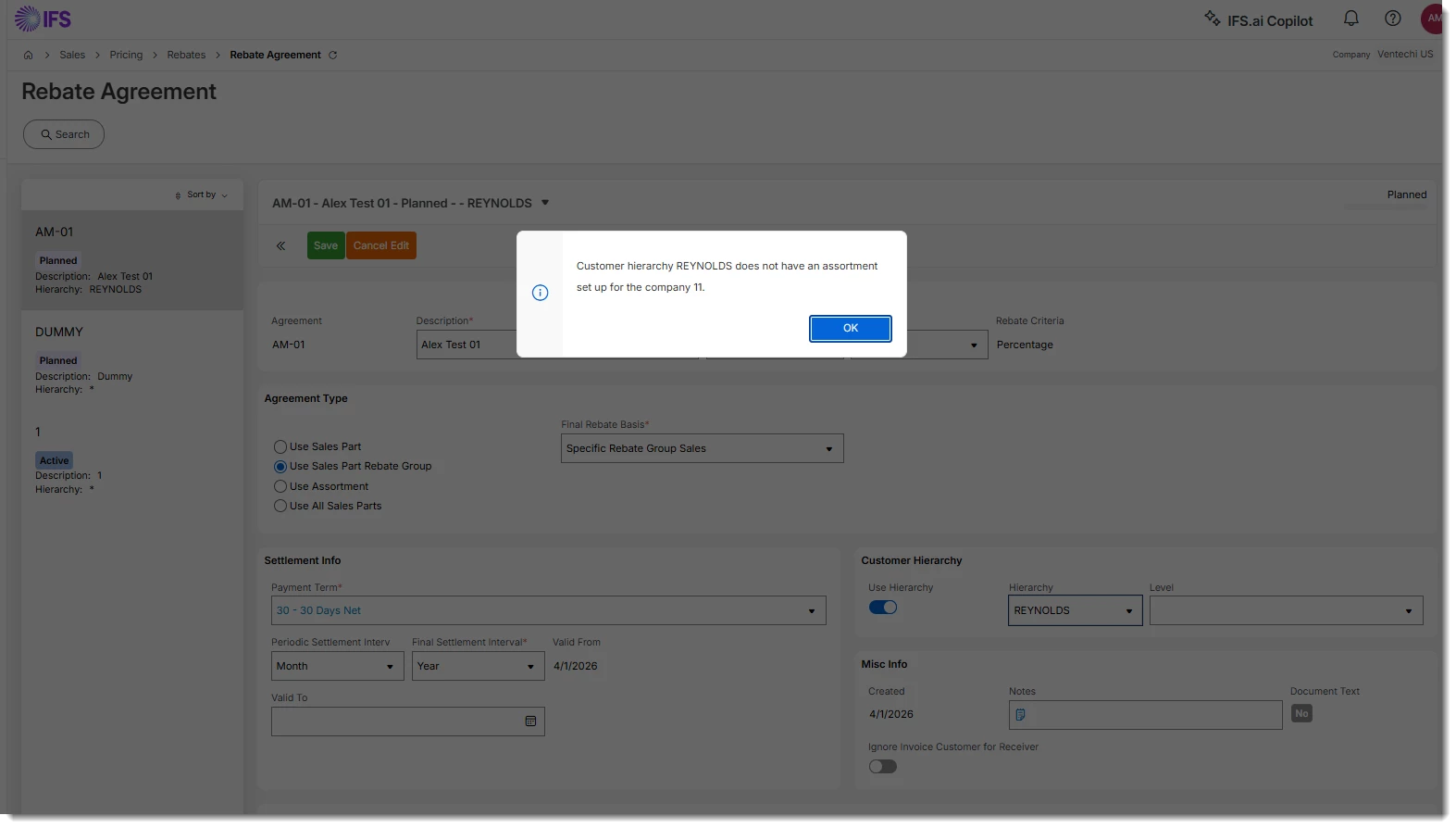Toggle the Use Hierarchy switch
The height and width of the screenshot is (828, 1456).
pyautogui.click(x=883, y=608)
